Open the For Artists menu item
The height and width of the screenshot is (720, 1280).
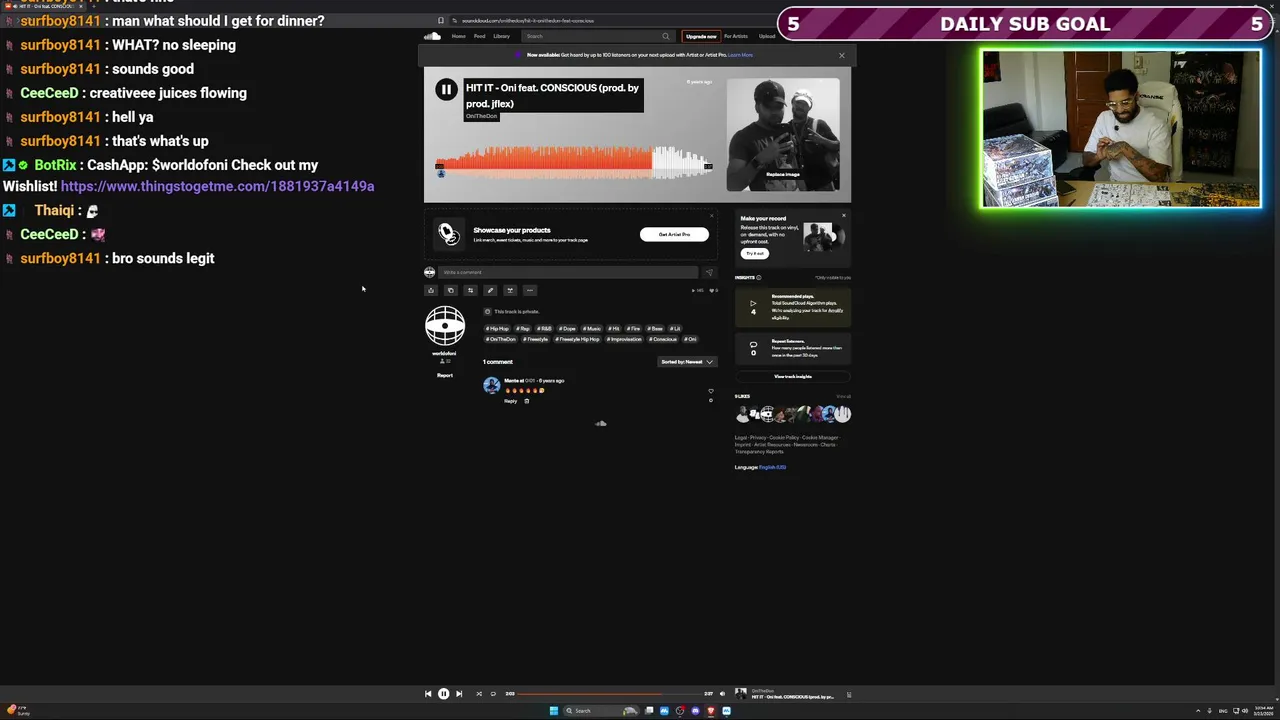736,36
